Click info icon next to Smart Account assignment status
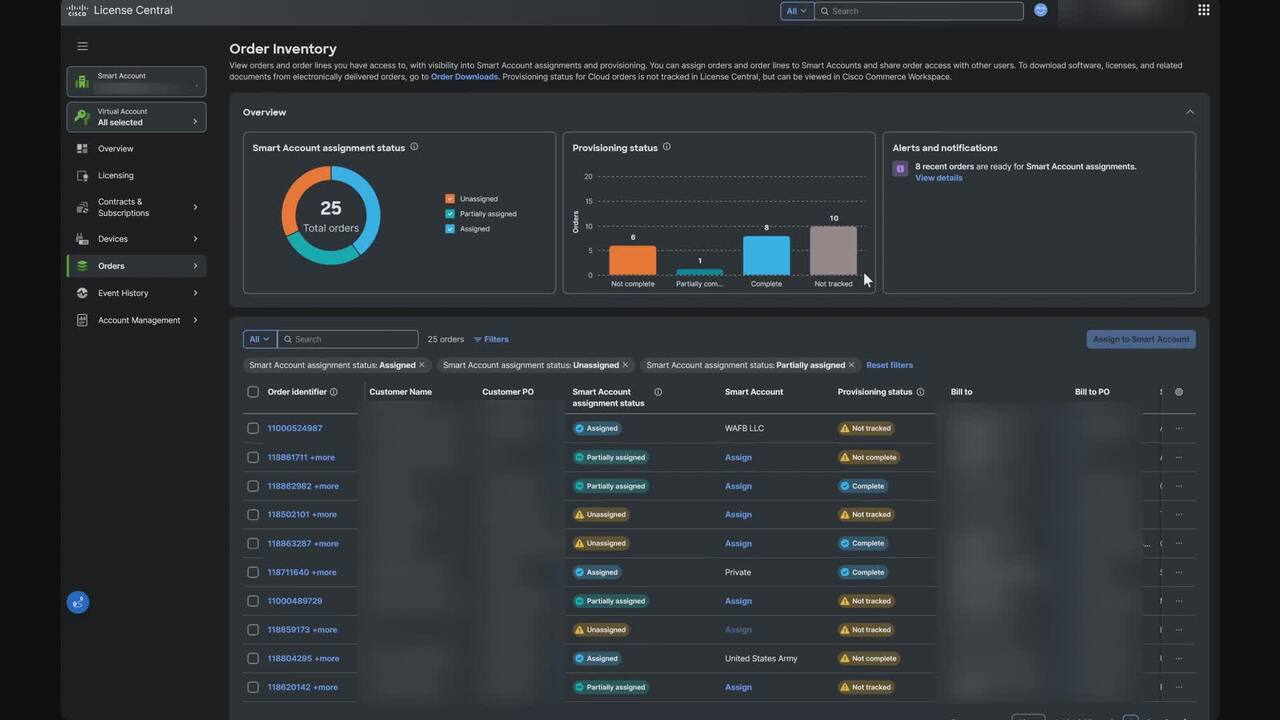This screenshot has width=1280, height=720. 414,147
